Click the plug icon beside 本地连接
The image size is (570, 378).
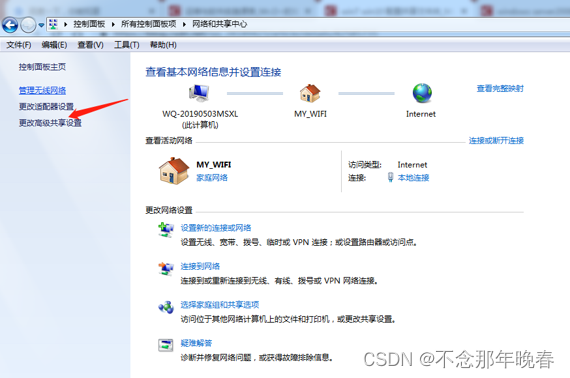coord(390,177)
